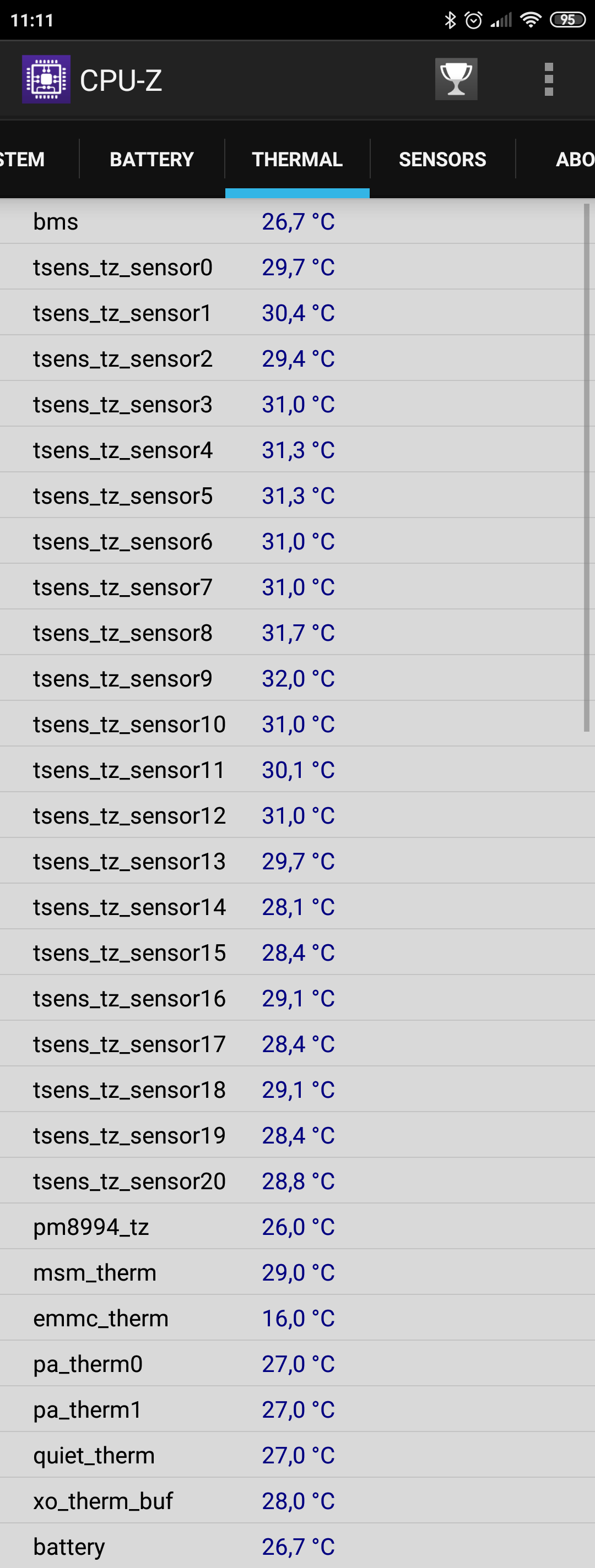Click the vertical scrollbar on thermal list
This screenshot has height=1568, width=595.
[x=586, y=467]
